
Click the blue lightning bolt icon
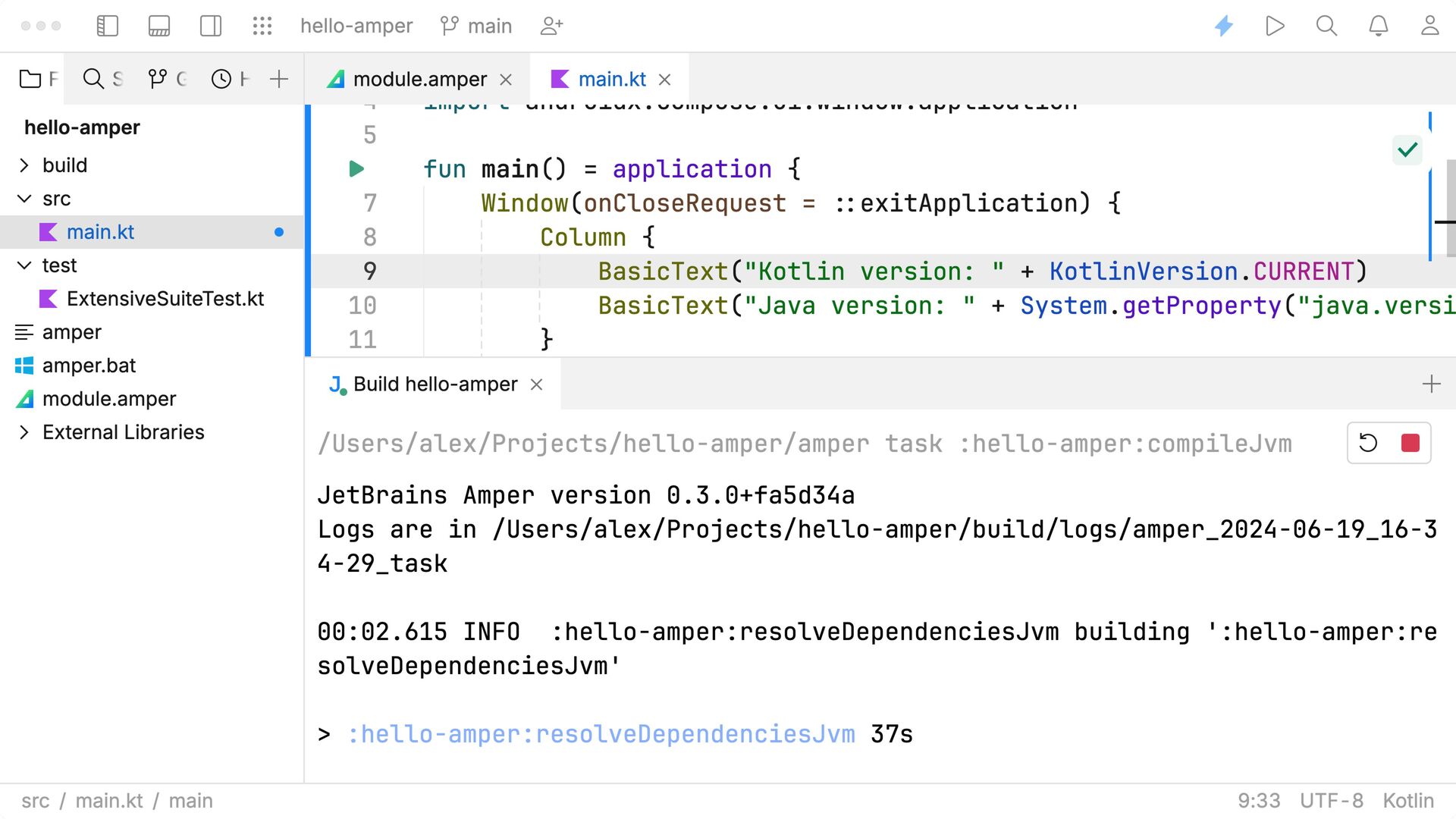(1224, 26)
